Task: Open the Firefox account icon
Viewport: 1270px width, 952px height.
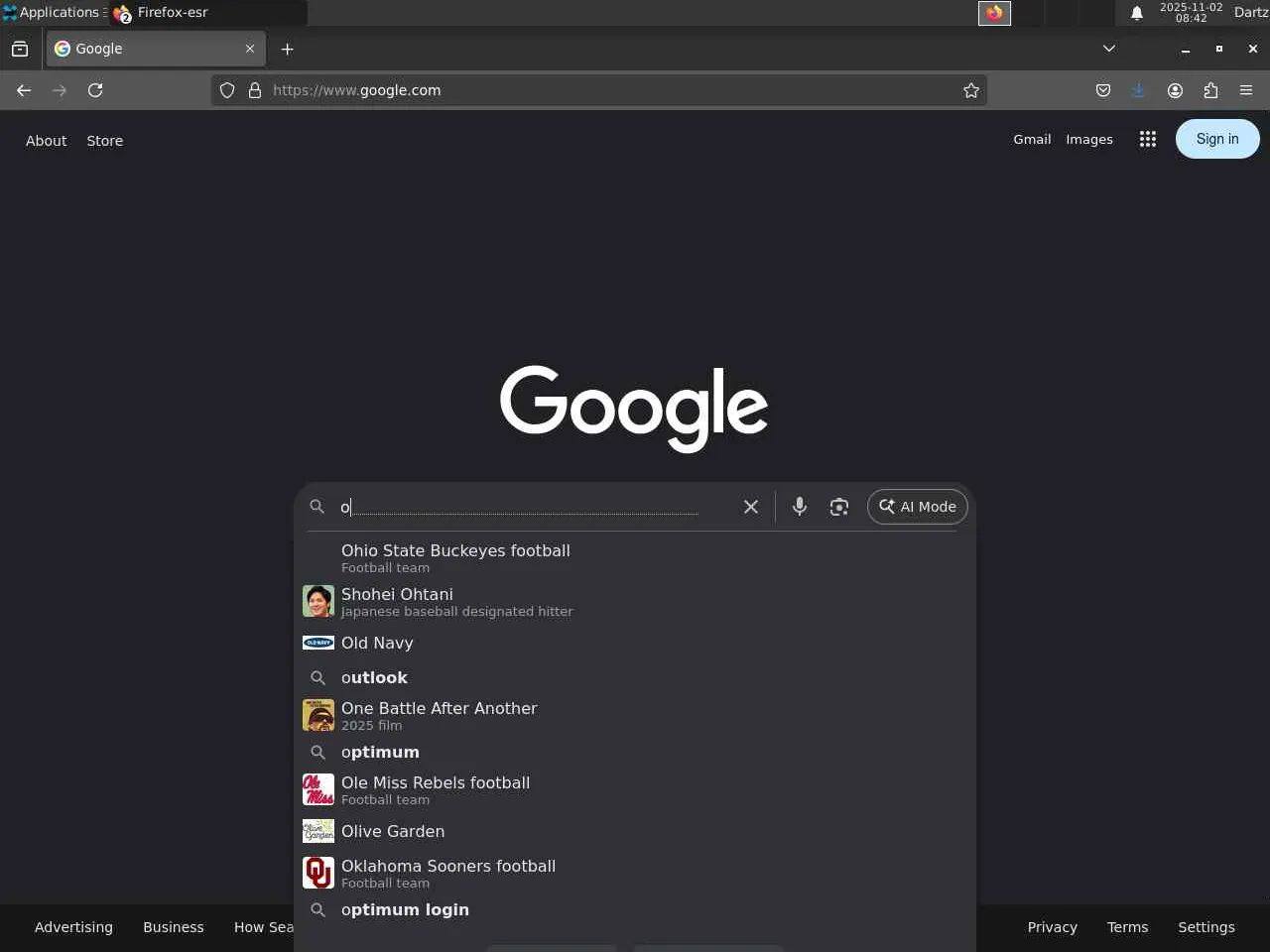Action: (1175, 90)
